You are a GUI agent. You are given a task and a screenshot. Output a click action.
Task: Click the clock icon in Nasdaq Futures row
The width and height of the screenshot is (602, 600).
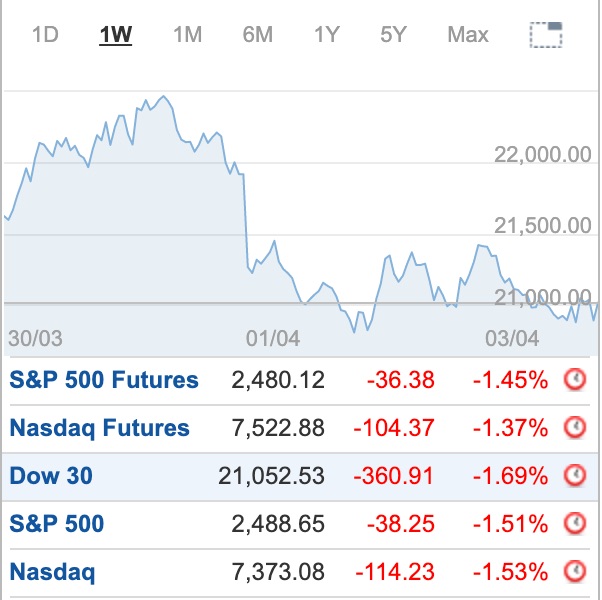(575, 428)
